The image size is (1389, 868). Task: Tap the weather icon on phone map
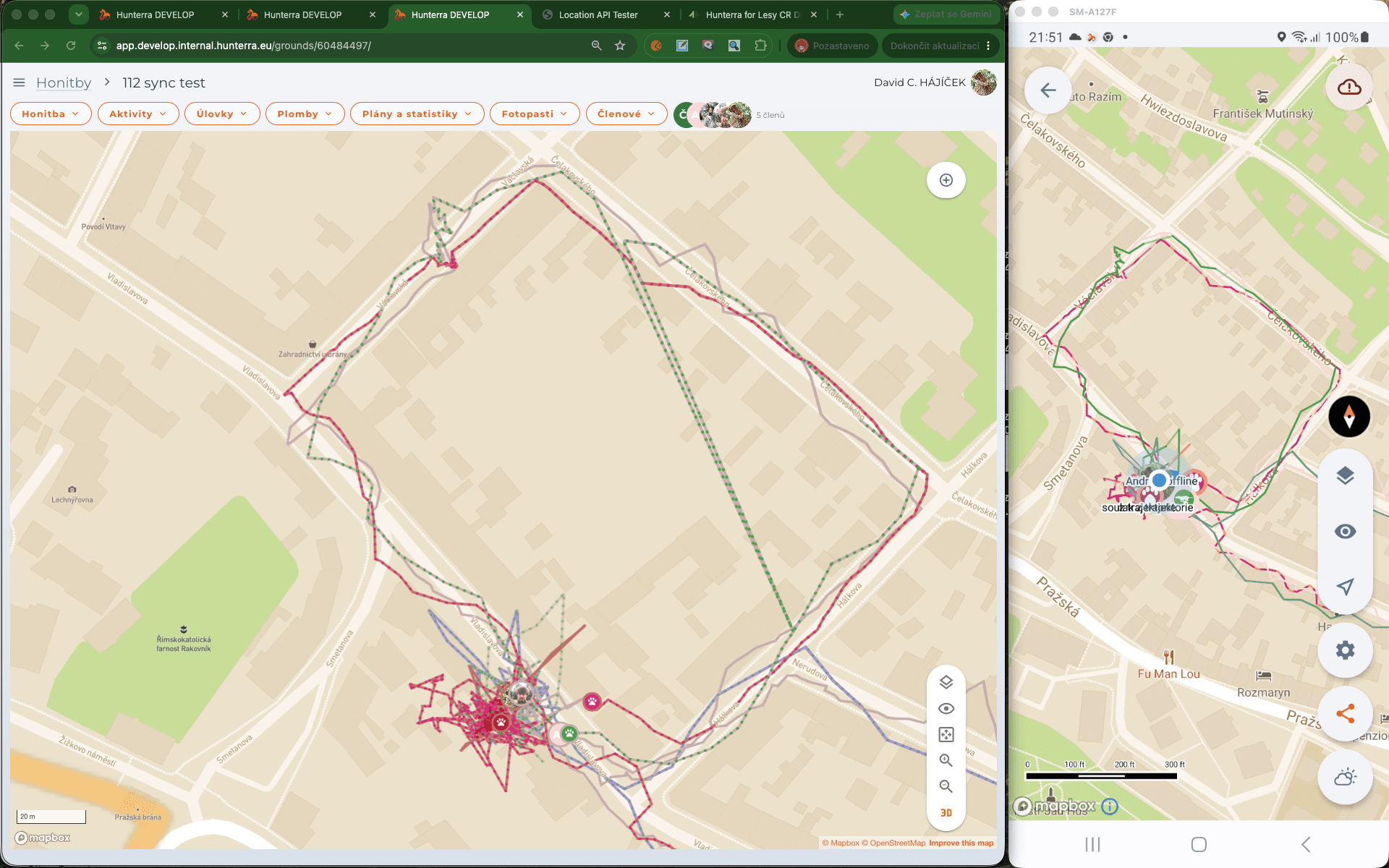[x=1345, y=778]
